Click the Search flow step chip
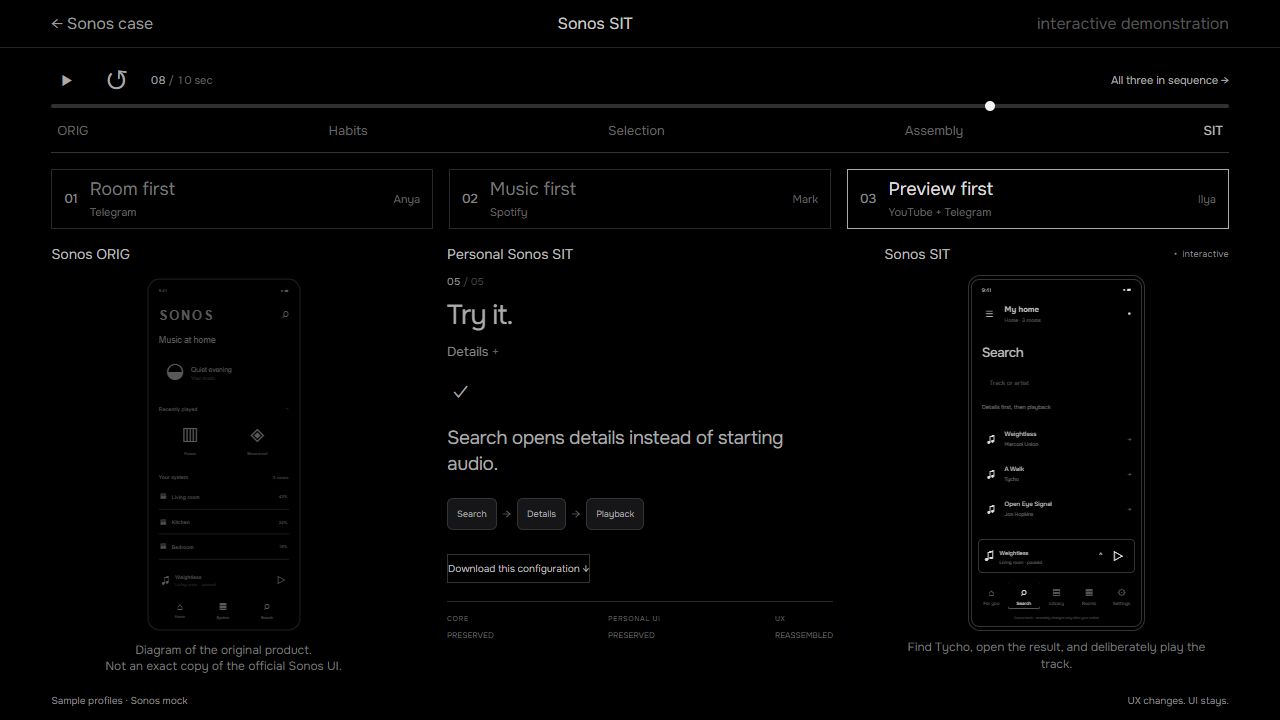The image size is (1280, 720). [x=472, y=514]
